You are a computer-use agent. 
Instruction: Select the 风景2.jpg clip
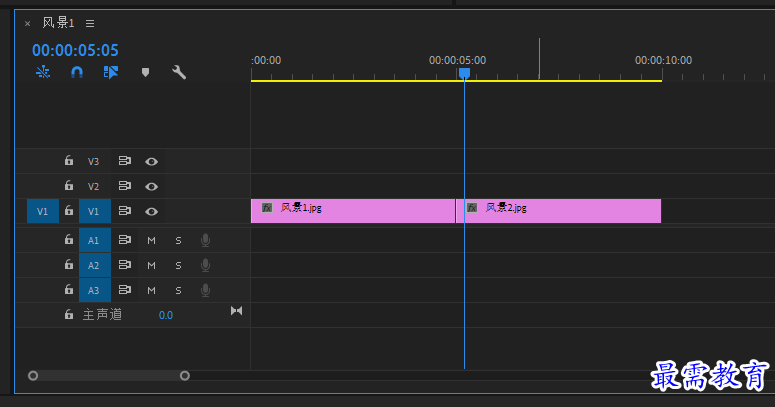[x=559, y=211]
